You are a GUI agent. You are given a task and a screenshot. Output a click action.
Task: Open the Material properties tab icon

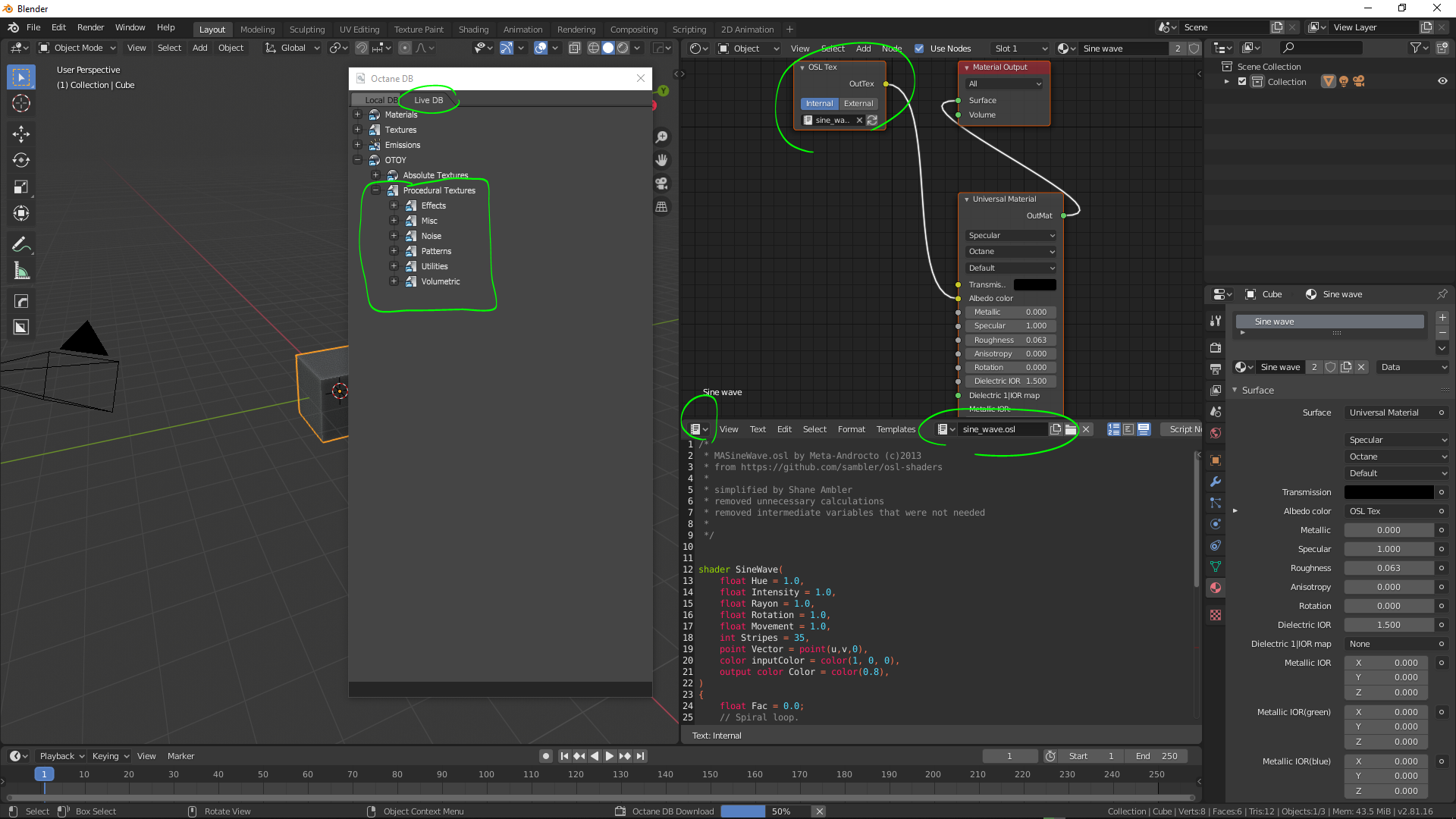click(x=1216, y=588)
